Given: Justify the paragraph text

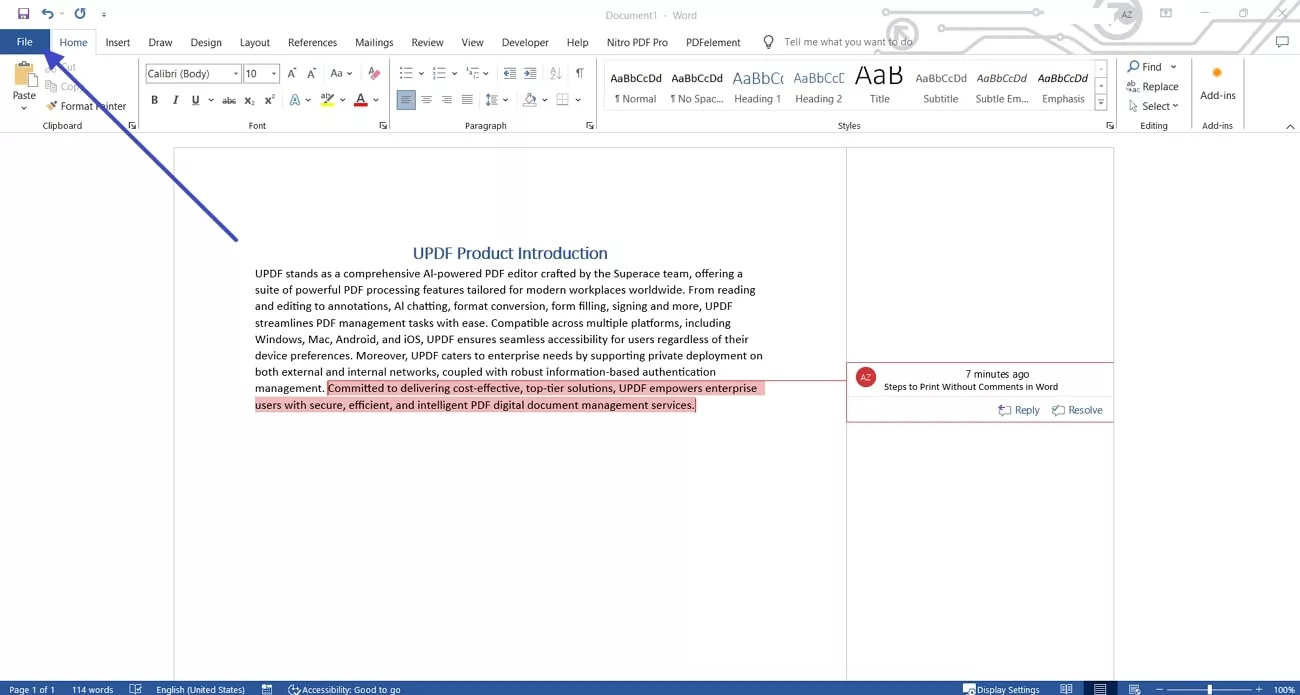Looking at the screenshot, I should pyautogui.click(x=467, y=100).
